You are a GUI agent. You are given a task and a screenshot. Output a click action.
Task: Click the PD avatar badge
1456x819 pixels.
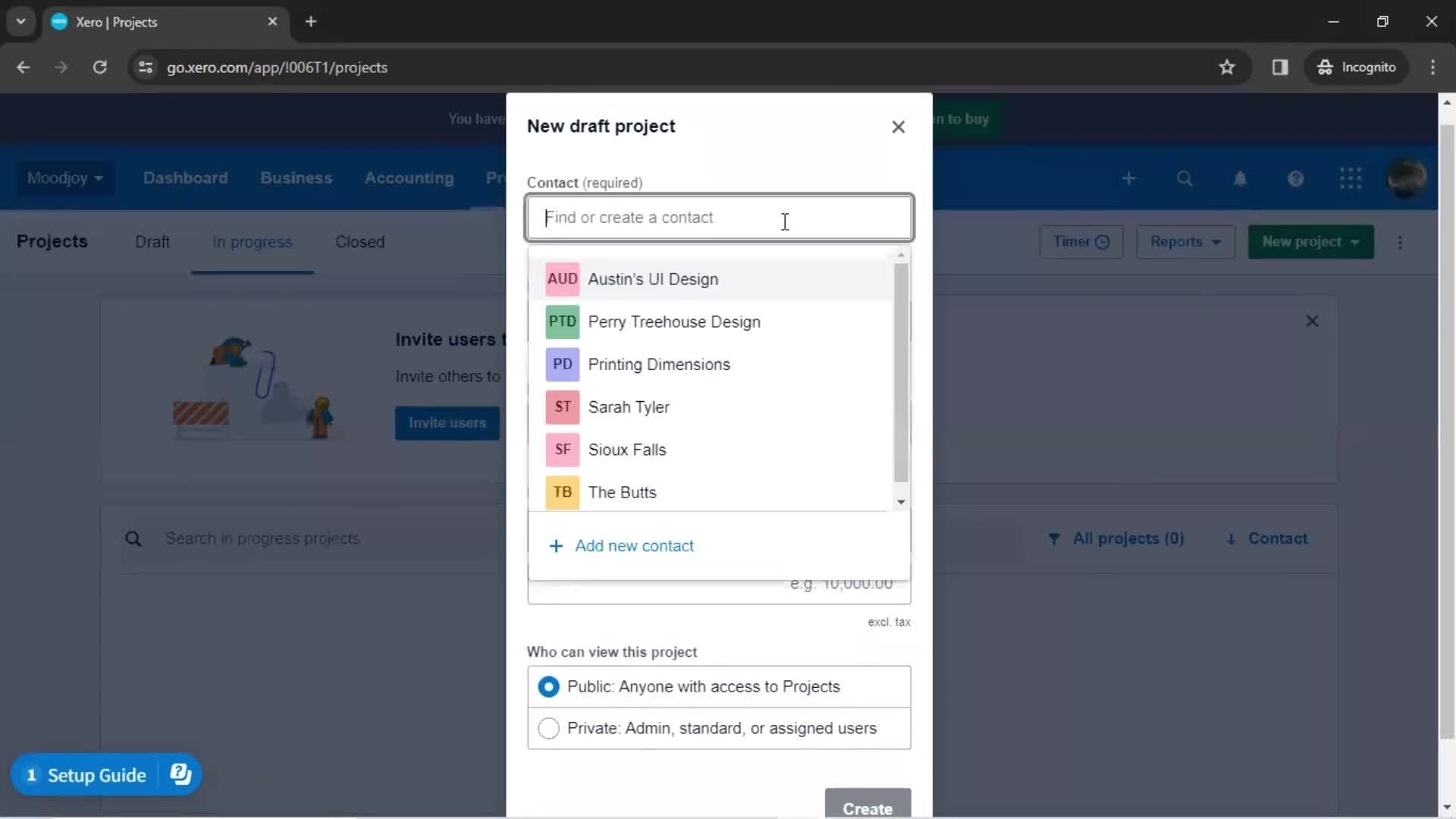pos(562,364)
